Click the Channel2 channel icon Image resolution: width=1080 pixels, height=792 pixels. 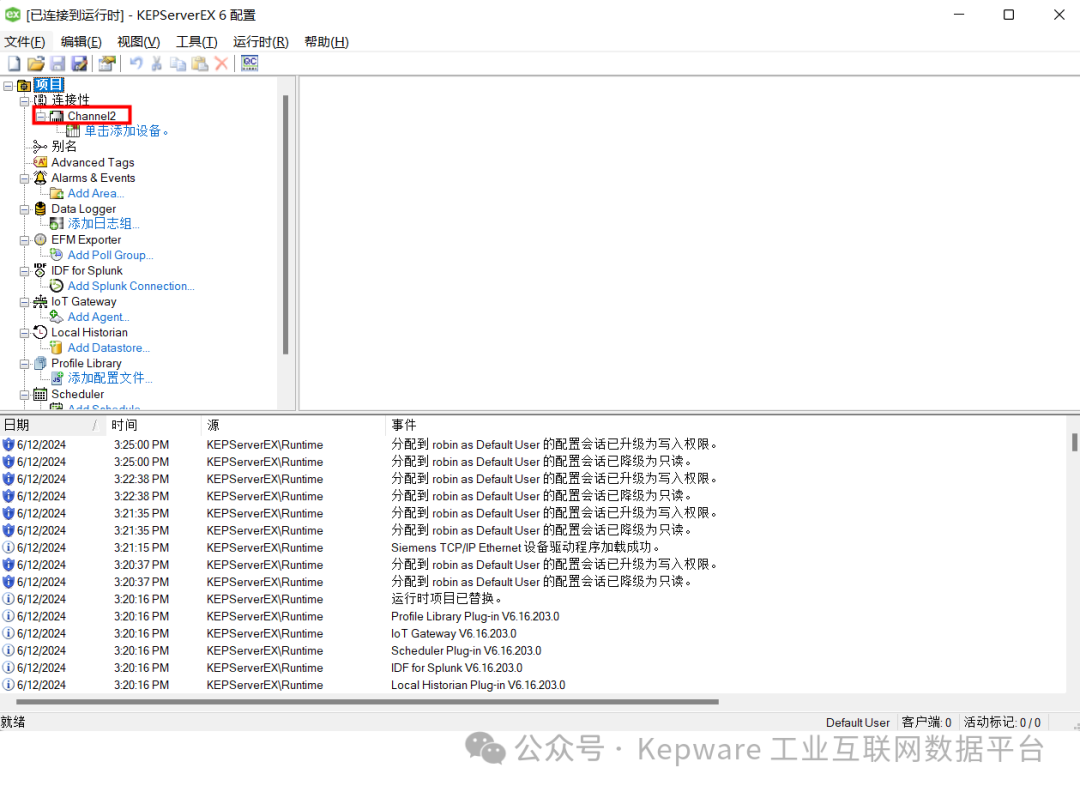point(56,116)
